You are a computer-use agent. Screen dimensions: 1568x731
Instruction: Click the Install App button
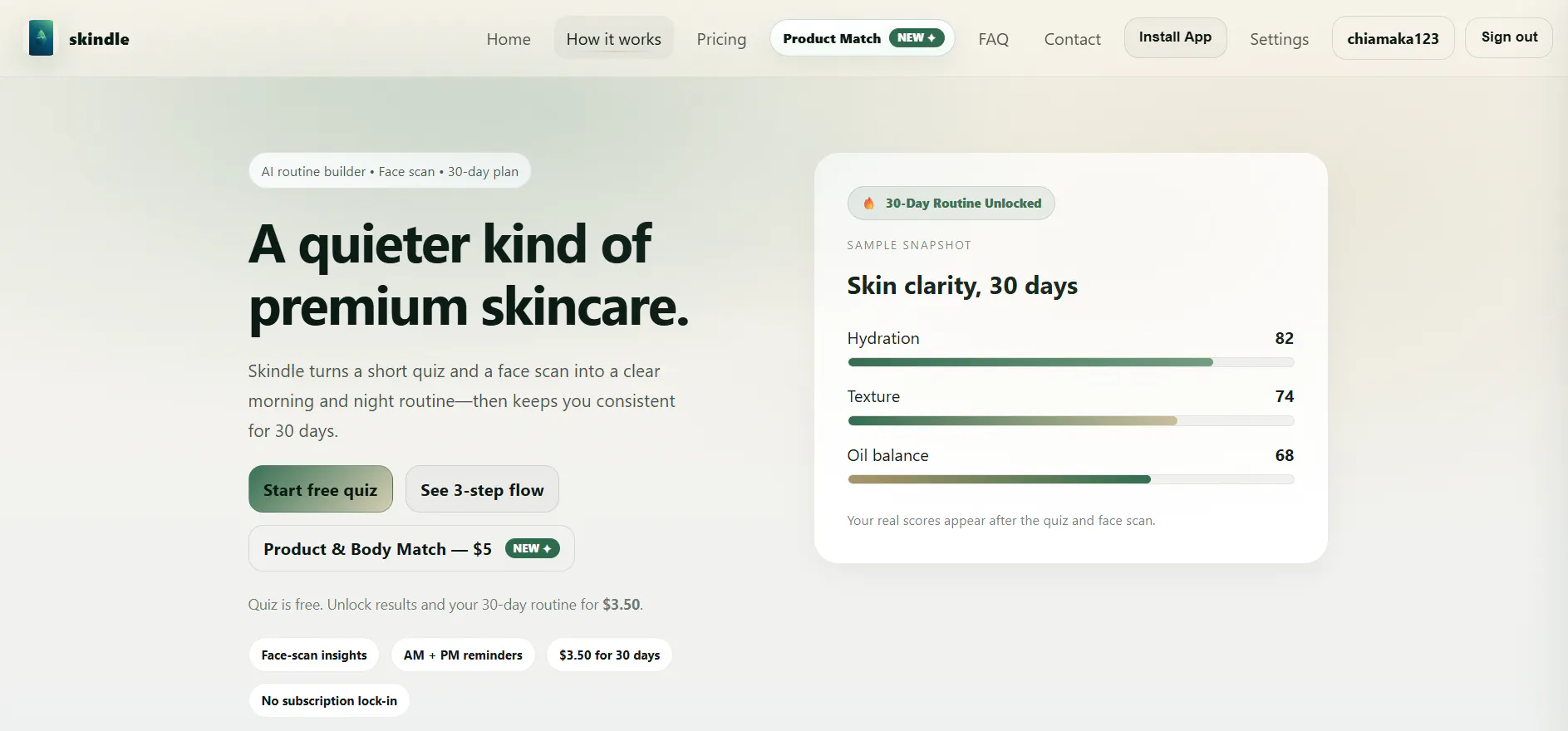click(1175, 37)
